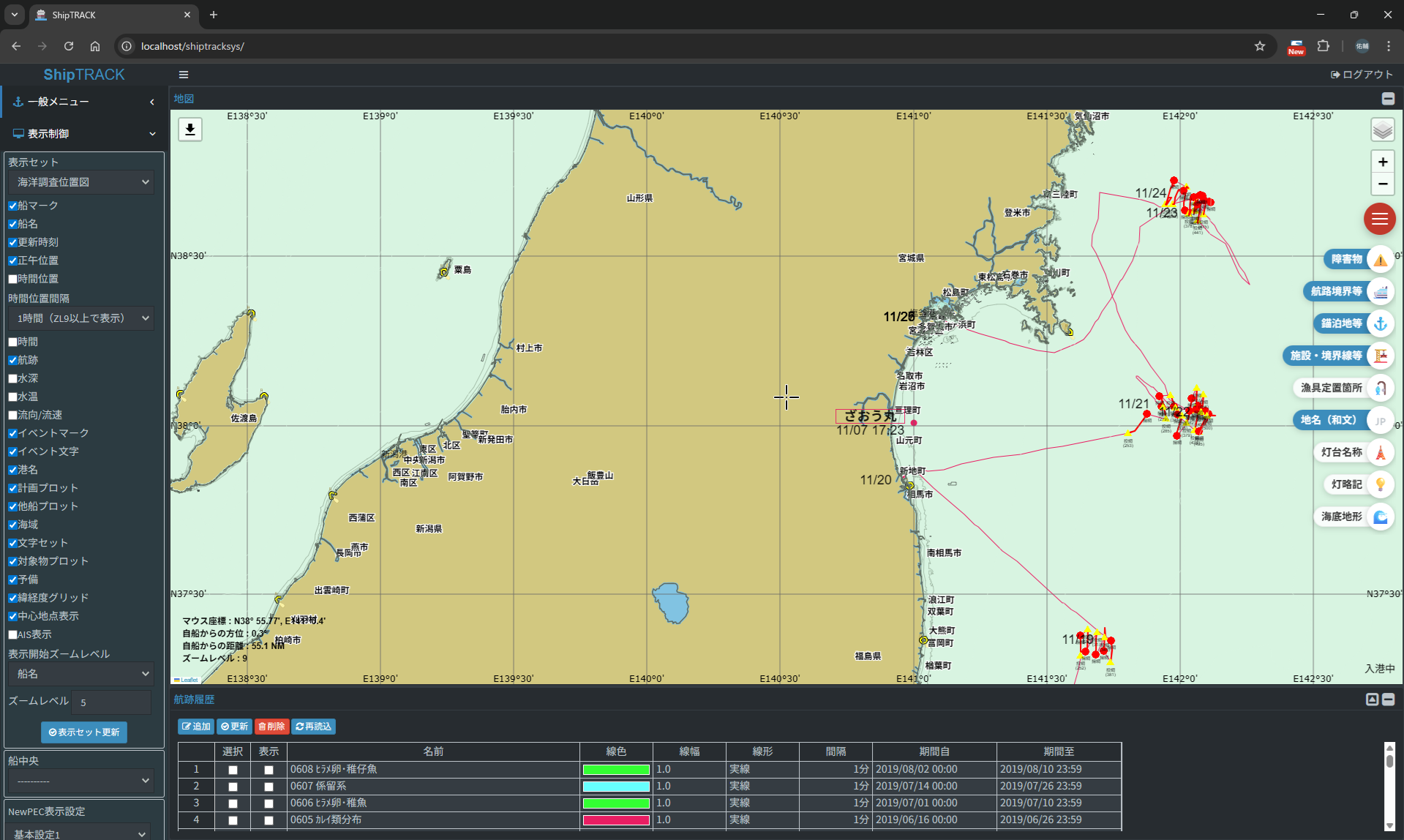Click the red 削除 button
Viewport: 1404px width, 840px height.
271,727
